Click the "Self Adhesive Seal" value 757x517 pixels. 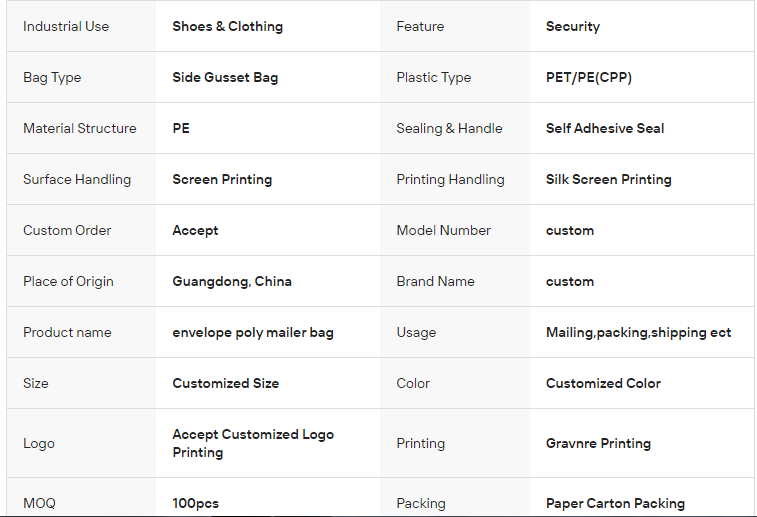[604, 128]
